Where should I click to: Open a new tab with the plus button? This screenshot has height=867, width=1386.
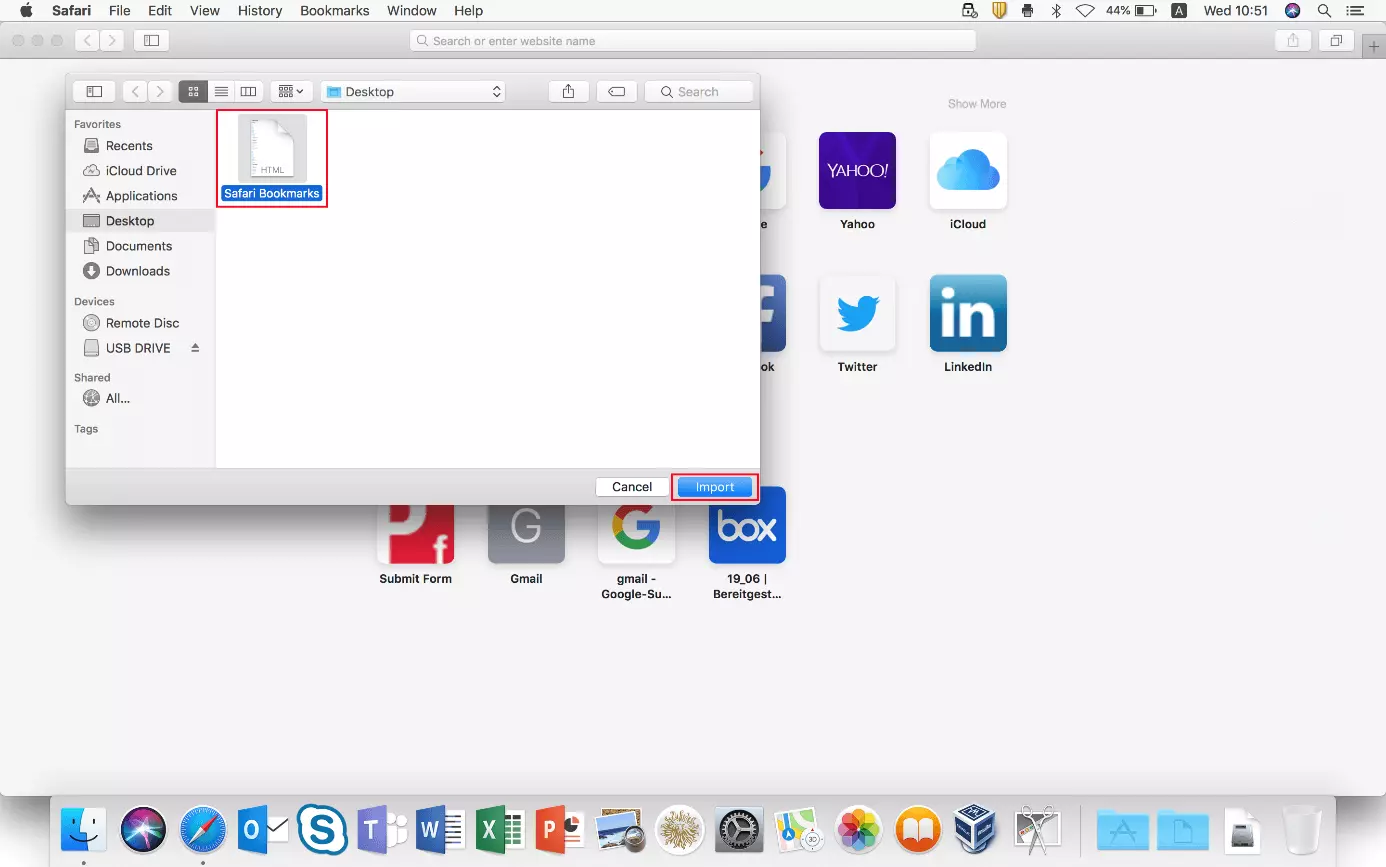pos(1373,48)
